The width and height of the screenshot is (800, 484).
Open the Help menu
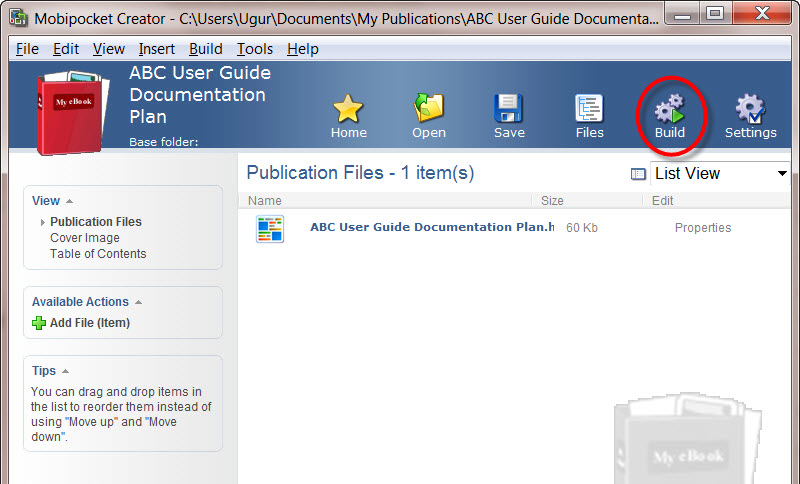click(303, 49)
